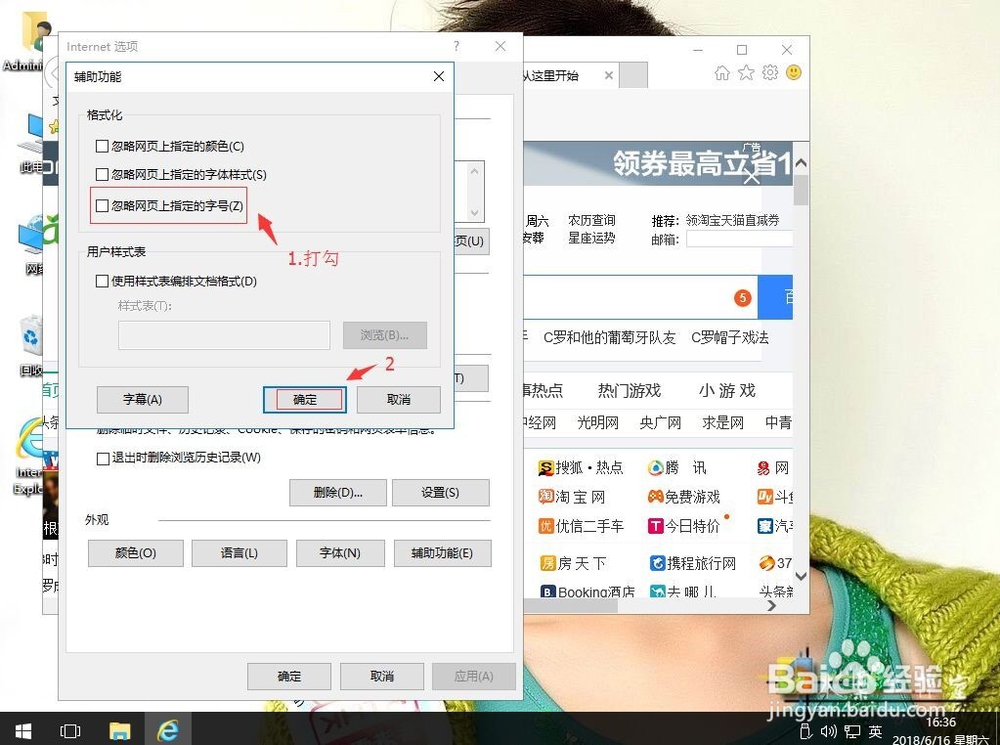Open the IE home icon
1000x745 pixels.
click(x=722, y=73)
